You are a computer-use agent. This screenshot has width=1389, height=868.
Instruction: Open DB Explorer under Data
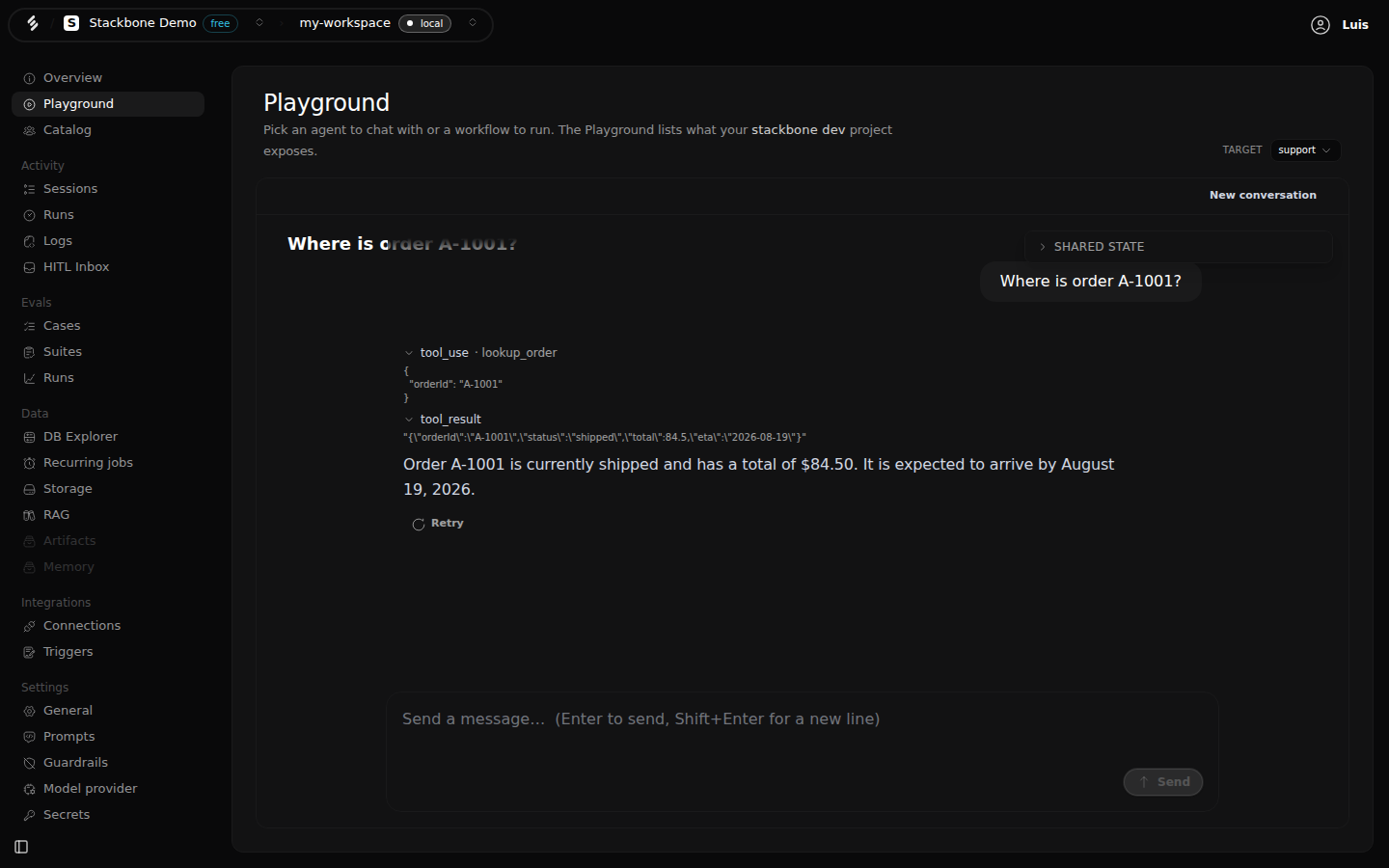point(108,437)
